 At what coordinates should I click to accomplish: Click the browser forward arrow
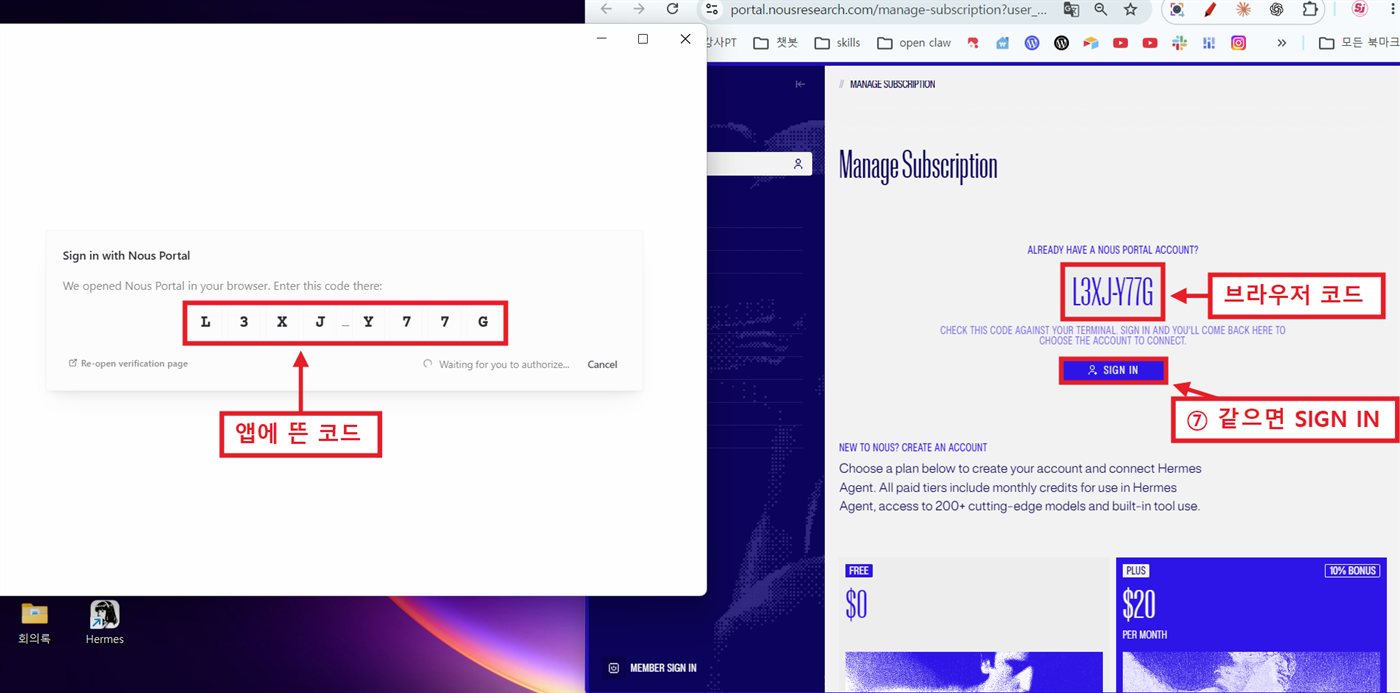639,9
